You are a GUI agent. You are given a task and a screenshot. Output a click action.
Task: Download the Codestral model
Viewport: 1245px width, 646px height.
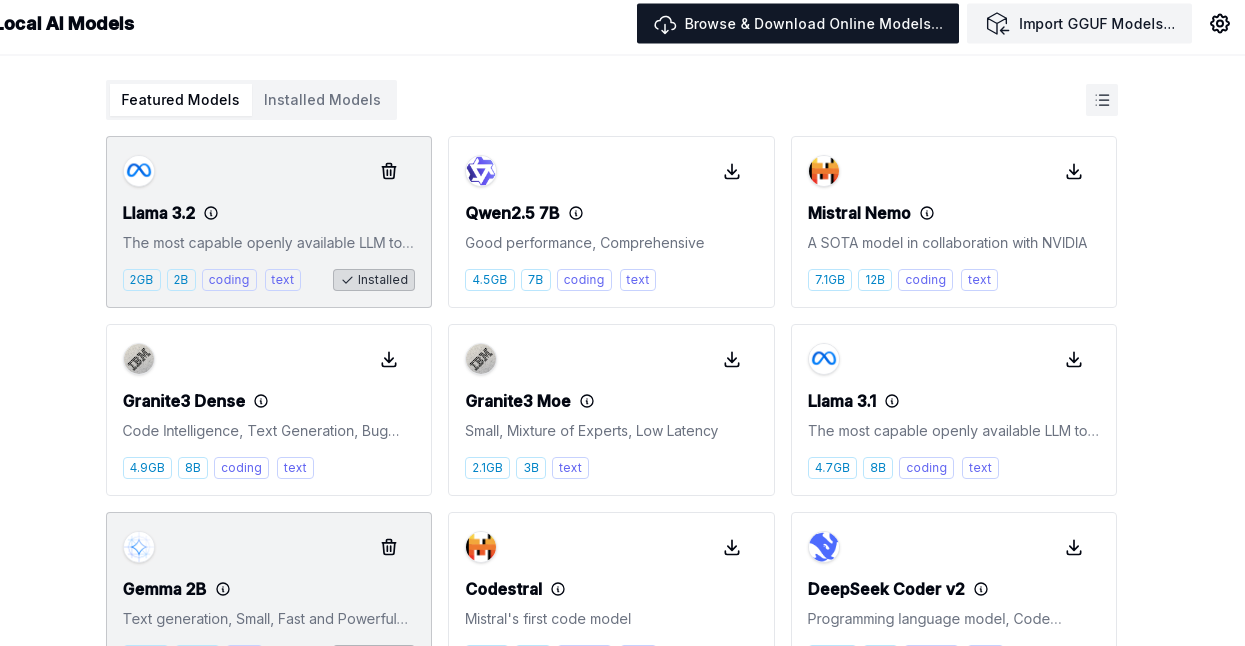tap(732, 547)
